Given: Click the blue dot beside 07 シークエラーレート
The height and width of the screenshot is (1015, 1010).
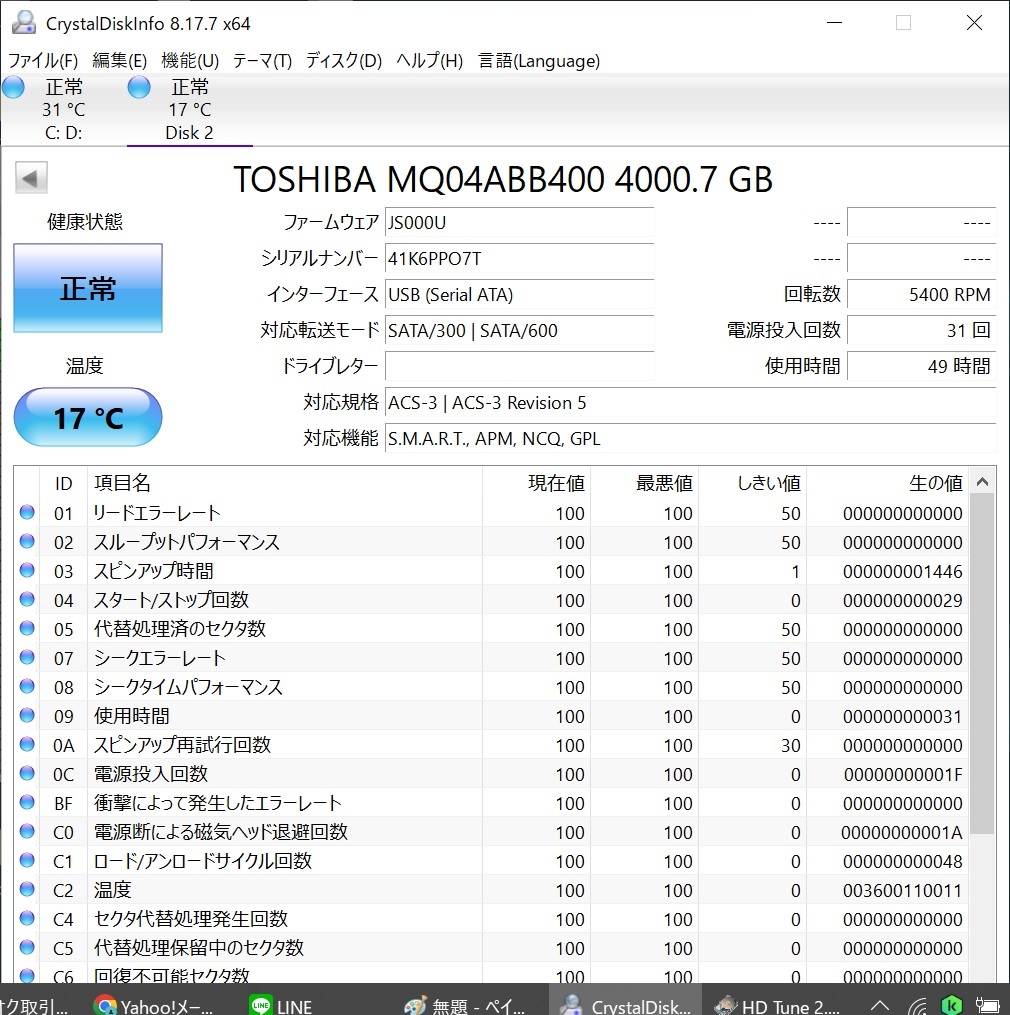Looking at the screenshot, I should pos(27,658).
